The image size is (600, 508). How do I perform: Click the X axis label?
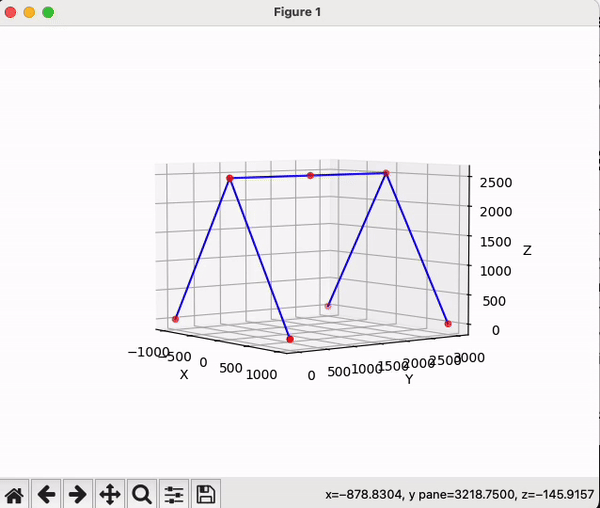point(184,375)
